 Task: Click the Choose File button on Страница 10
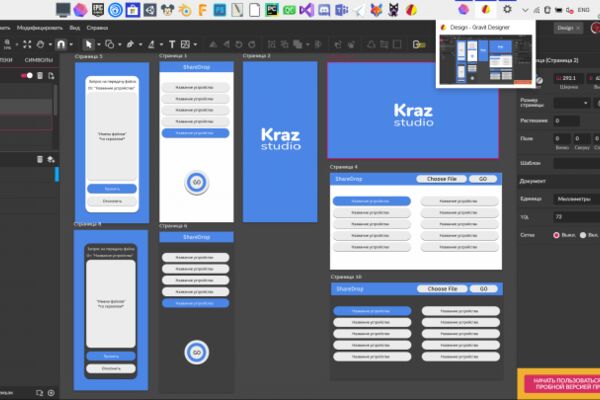[x=442, y=289]
